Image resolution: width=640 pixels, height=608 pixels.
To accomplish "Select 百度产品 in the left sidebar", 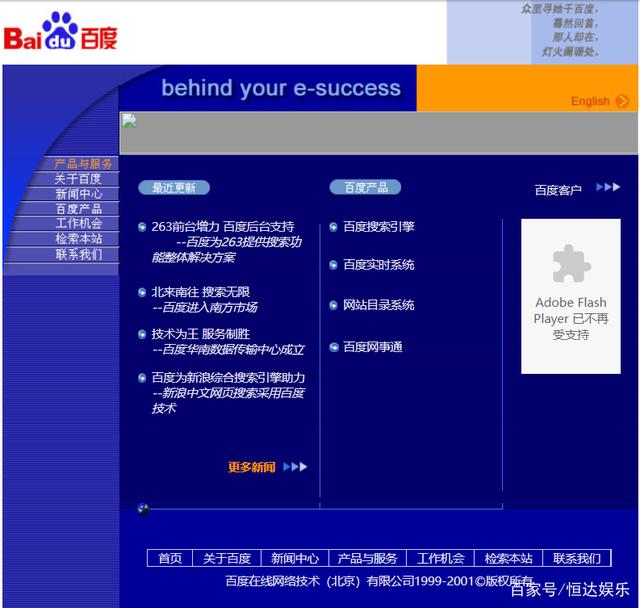I will [x=79, y=209].
